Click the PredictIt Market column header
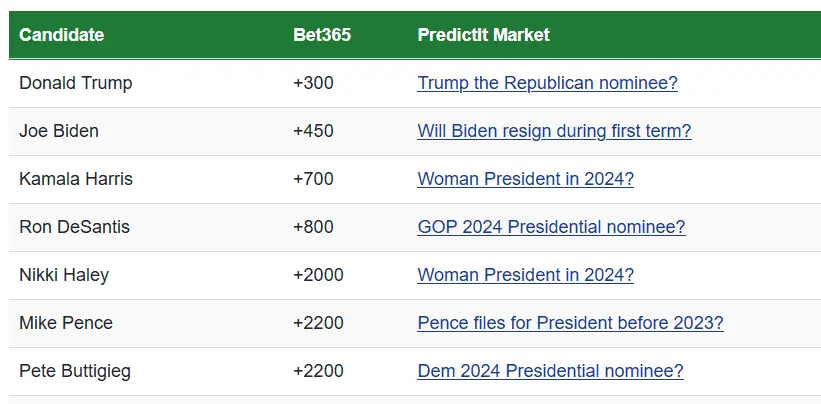 [x=483, y=35]
